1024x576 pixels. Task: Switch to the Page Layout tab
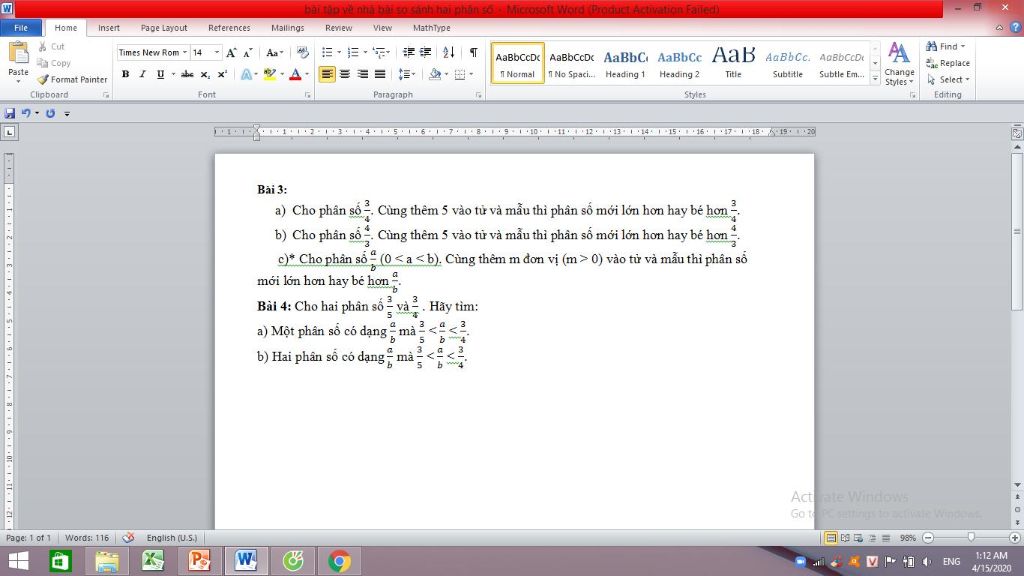tap(164, 27)
